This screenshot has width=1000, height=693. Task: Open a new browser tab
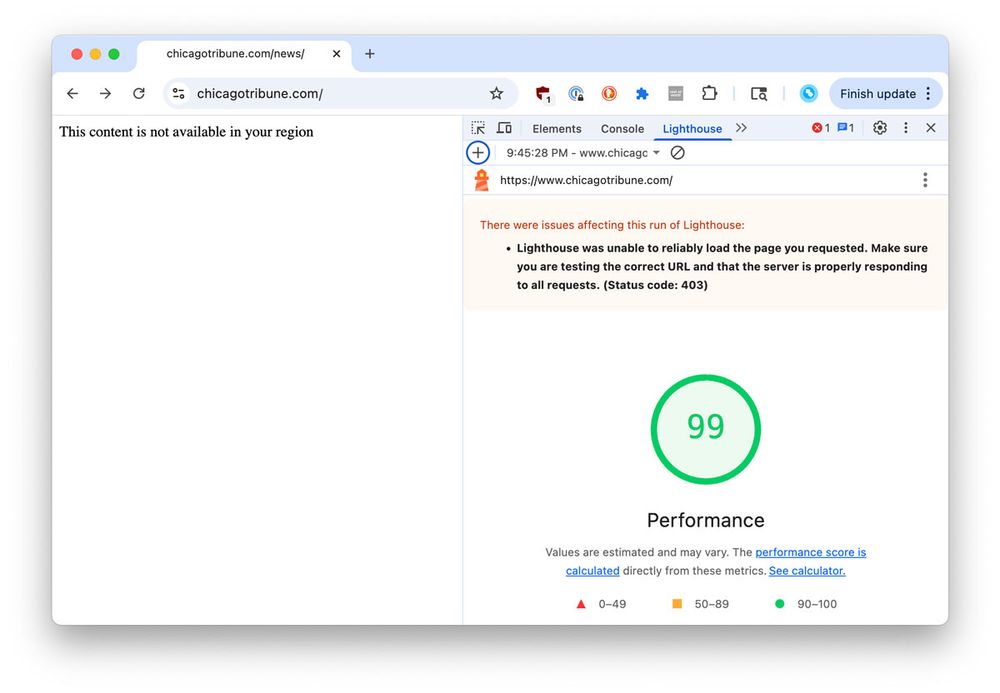point(370,54)
